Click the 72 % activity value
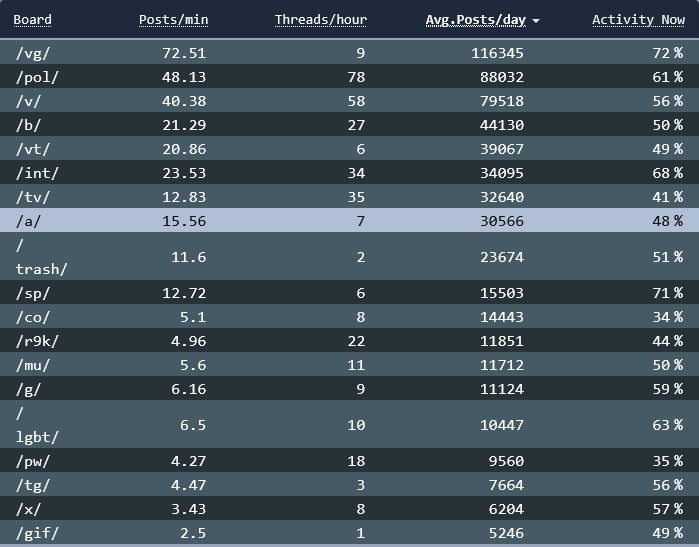This screenshot has height=547, width=699. 668,53
